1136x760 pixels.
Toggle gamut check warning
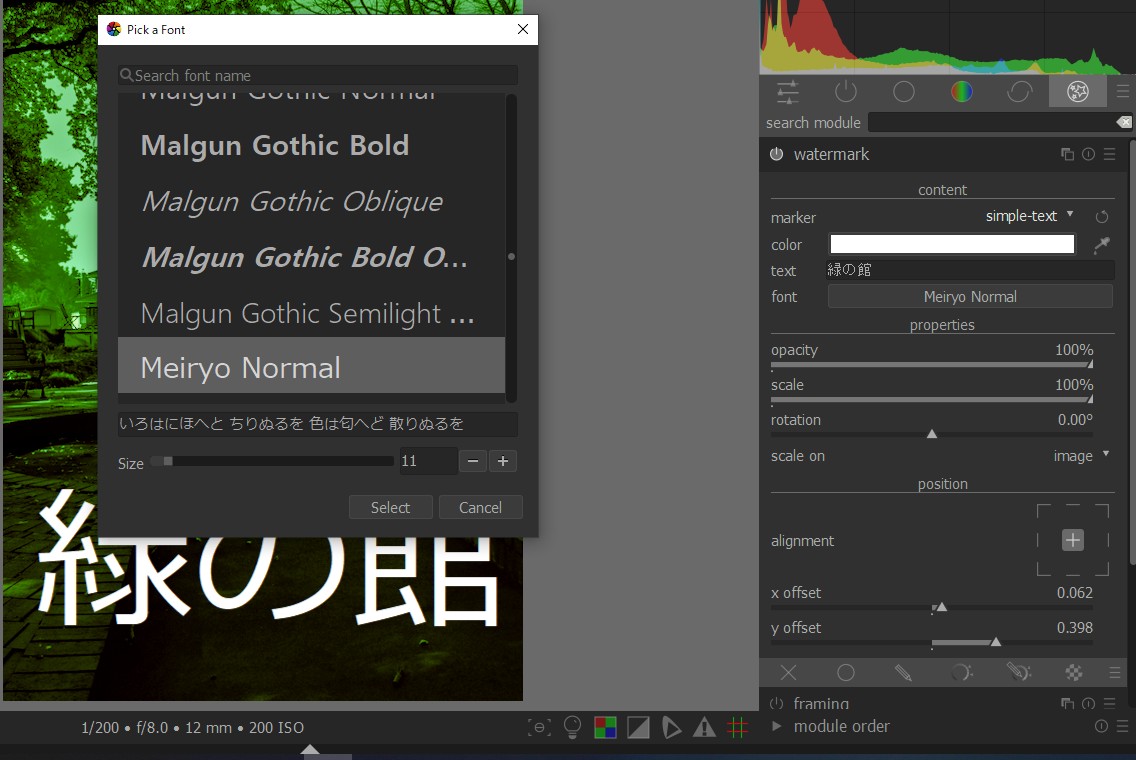coord(704,727)
